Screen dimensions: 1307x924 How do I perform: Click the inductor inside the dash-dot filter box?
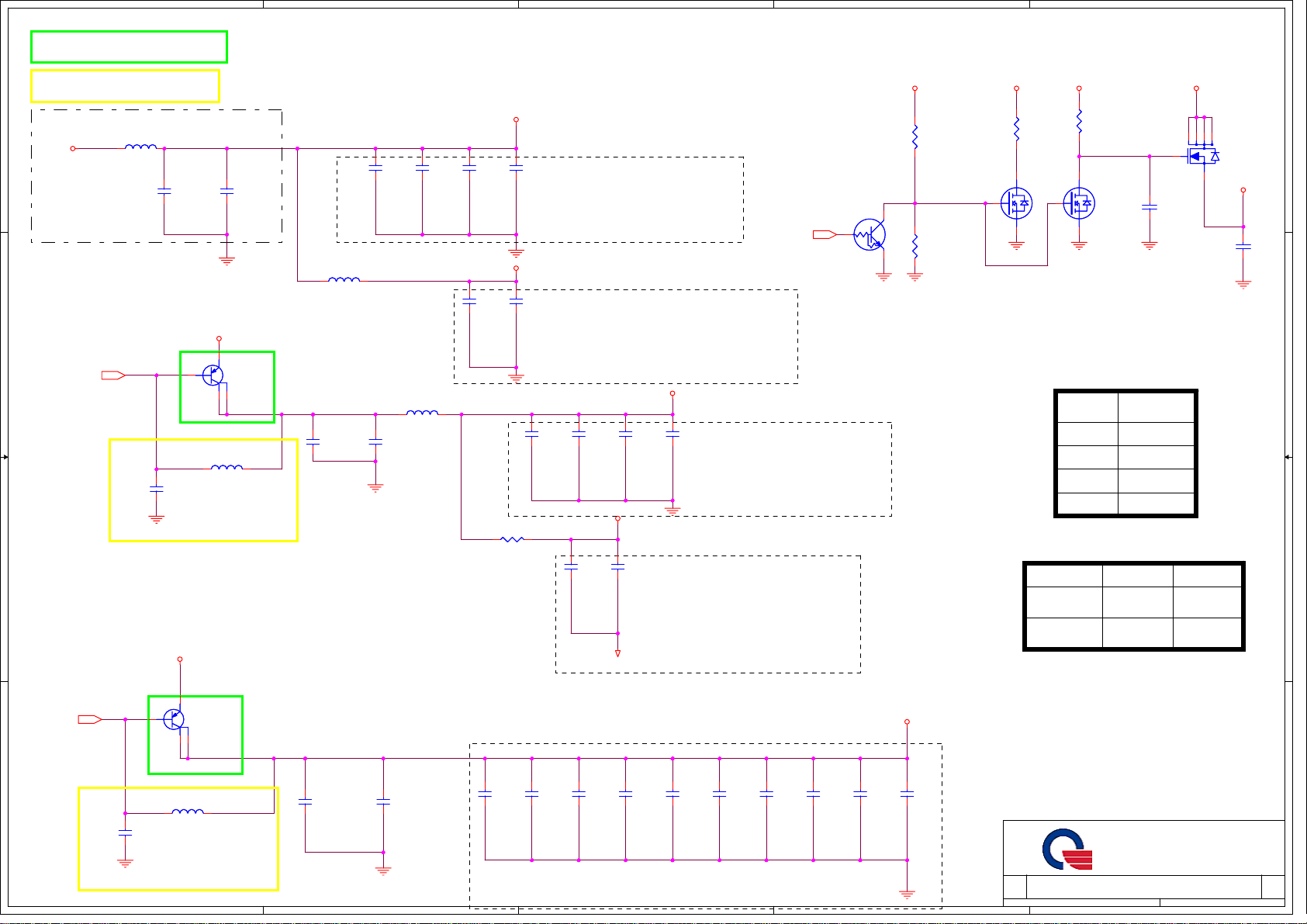[141, 147]
